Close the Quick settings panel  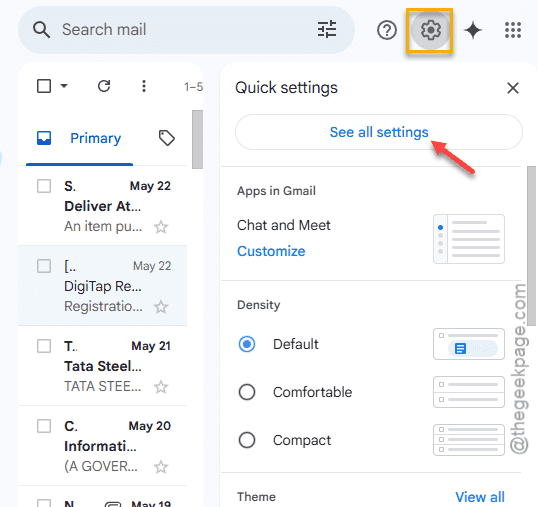(x=513, y=88)
